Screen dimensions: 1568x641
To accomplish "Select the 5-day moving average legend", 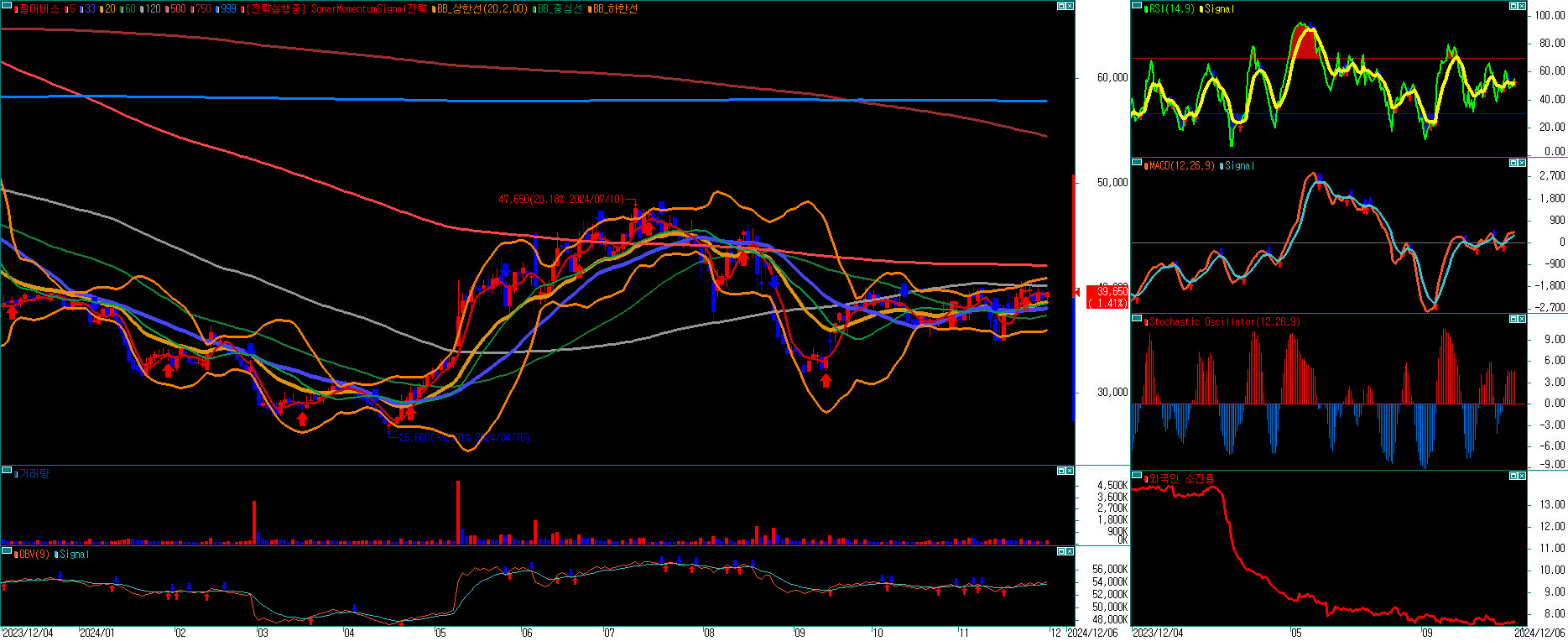I will coord(70,8).
